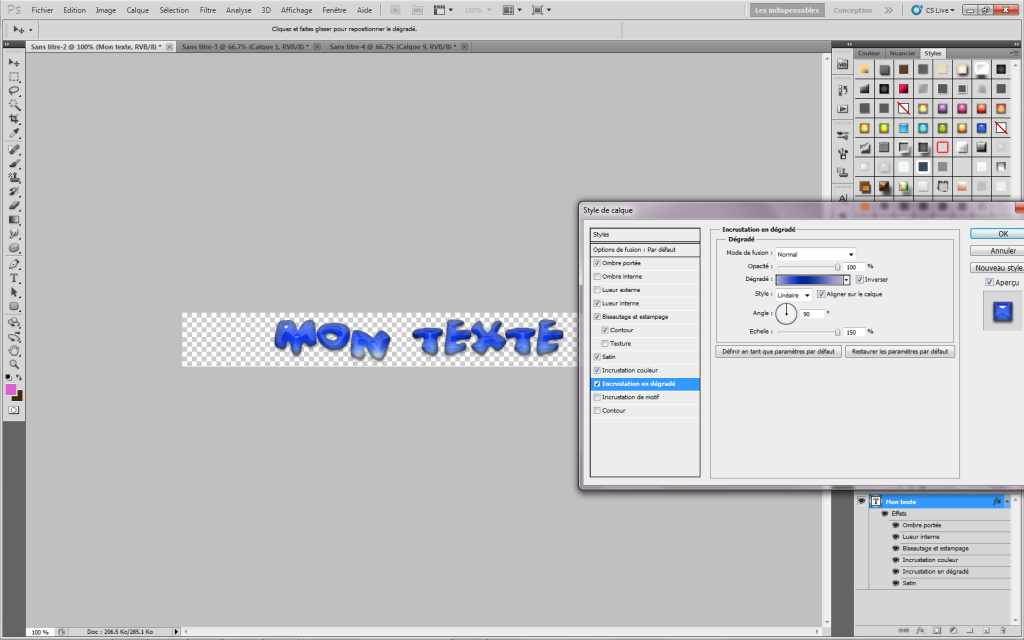
Task: Enable the Ombre interne checkbox
Action: coord(597,276)
